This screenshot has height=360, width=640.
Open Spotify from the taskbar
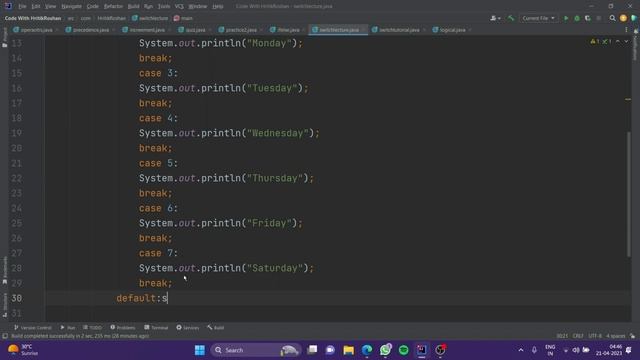pyautogui.click(x=403, y=350)
